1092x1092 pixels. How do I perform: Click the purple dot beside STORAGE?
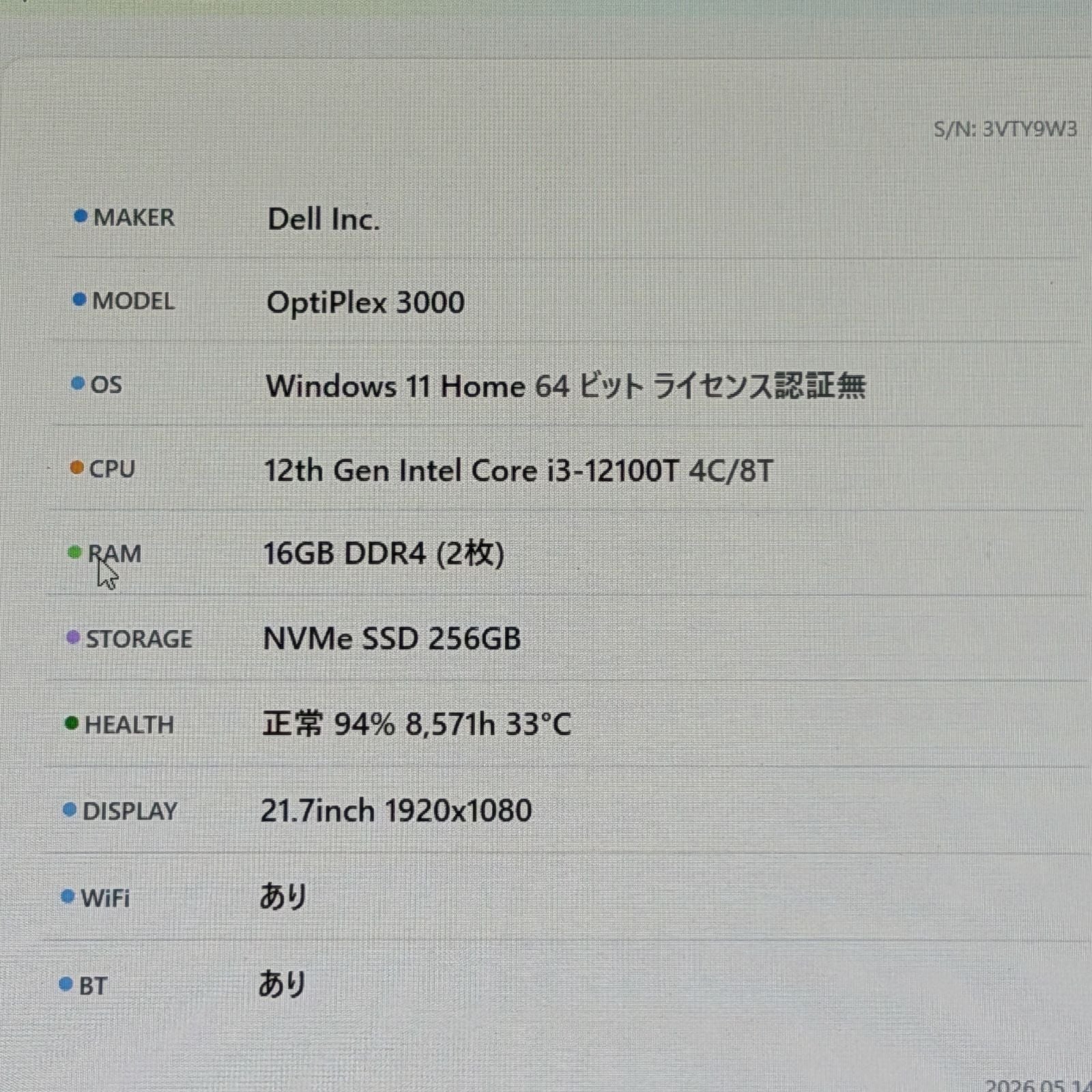pos(74,637)
